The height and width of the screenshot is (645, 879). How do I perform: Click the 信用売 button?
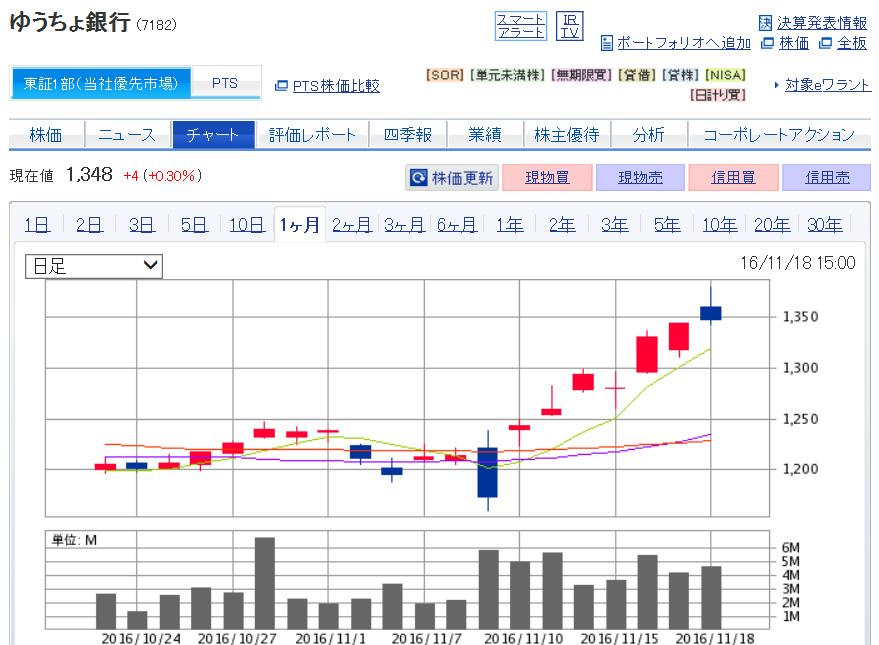pyautogui.click(x=827, y=178)
